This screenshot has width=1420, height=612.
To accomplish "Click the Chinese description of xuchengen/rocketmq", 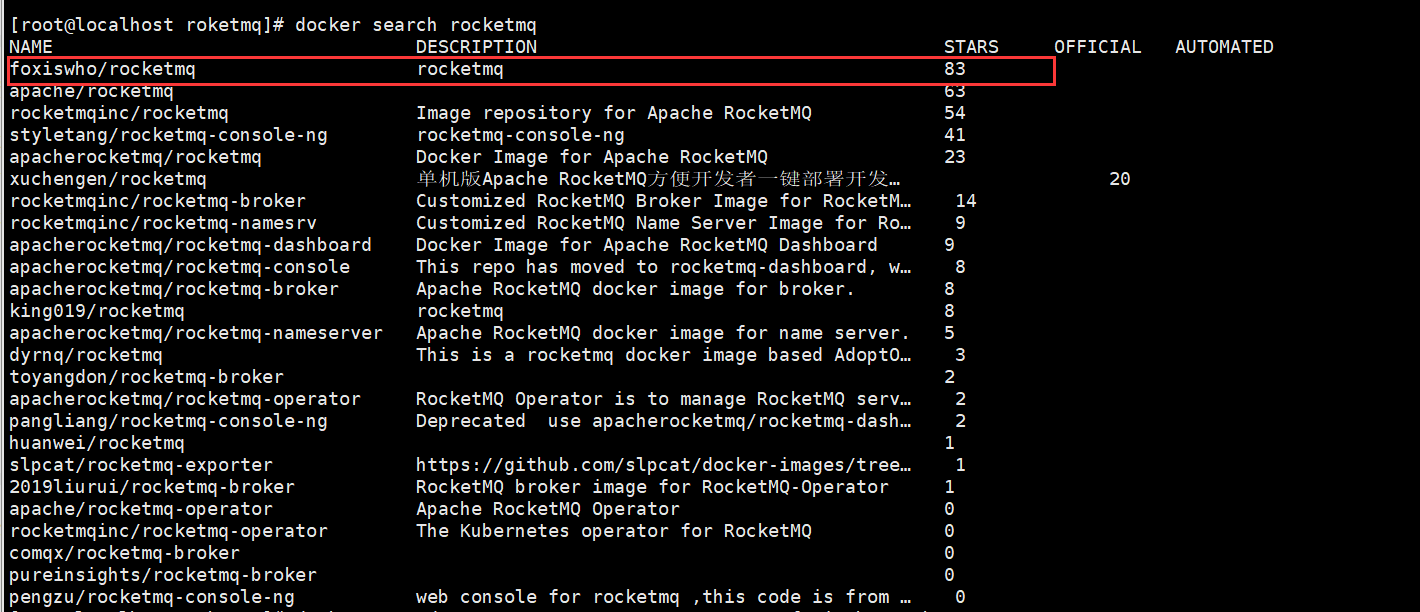I will (658, 179).
